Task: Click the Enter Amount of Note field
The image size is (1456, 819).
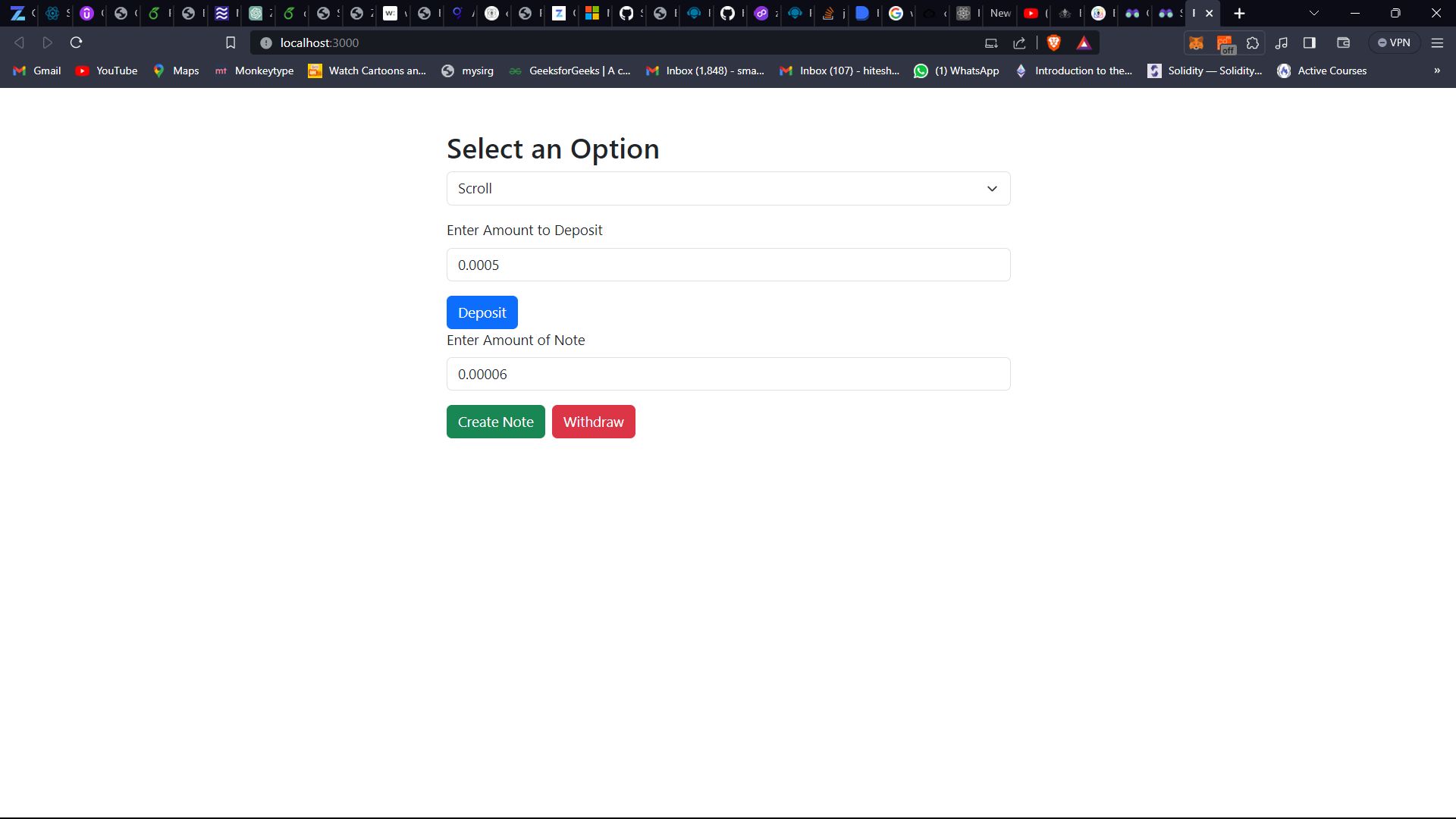Action: 728,374
